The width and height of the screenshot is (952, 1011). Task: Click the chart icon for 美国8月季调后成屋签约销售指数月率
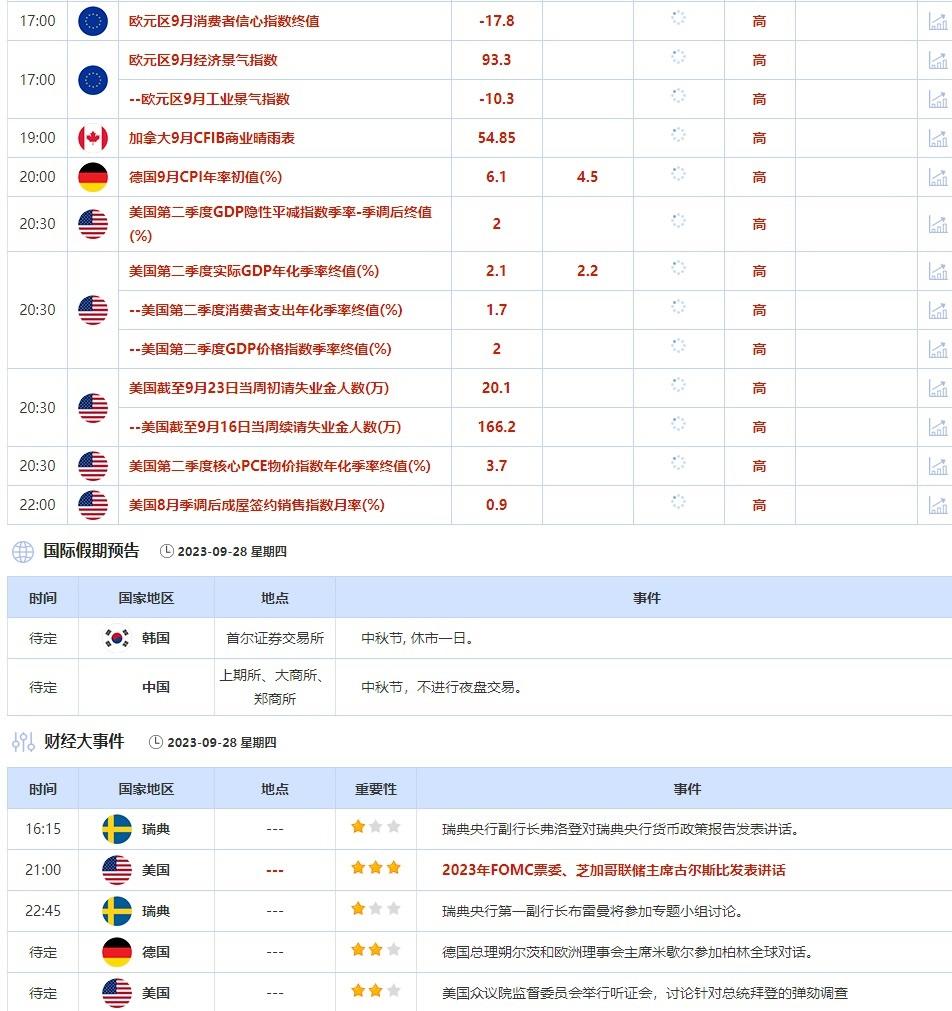938,505
